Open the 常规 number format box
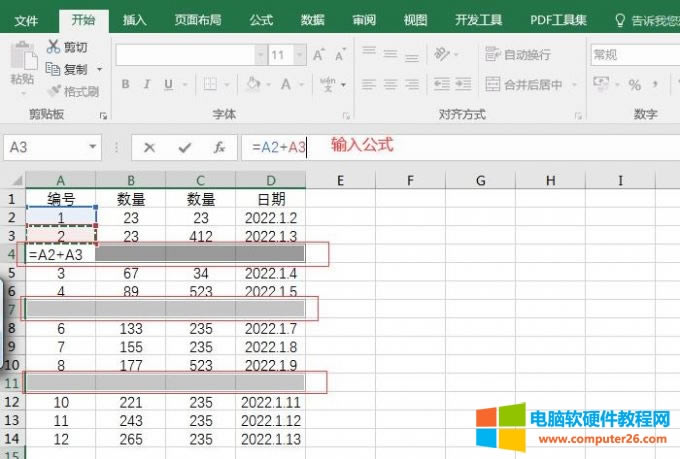 635,55
